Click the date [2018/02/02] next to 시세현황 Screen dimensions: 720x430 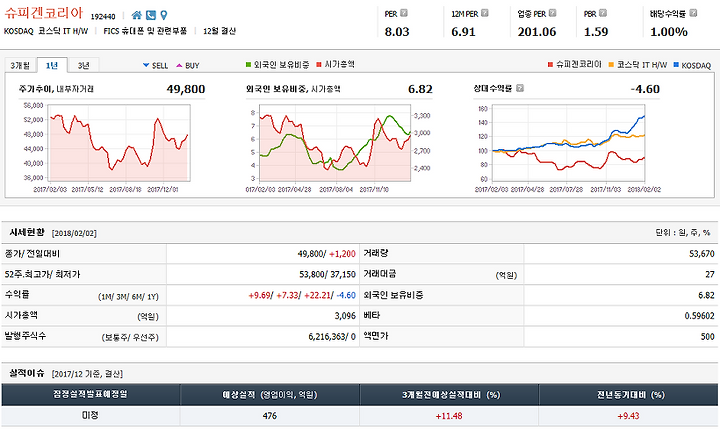[74, 233]
